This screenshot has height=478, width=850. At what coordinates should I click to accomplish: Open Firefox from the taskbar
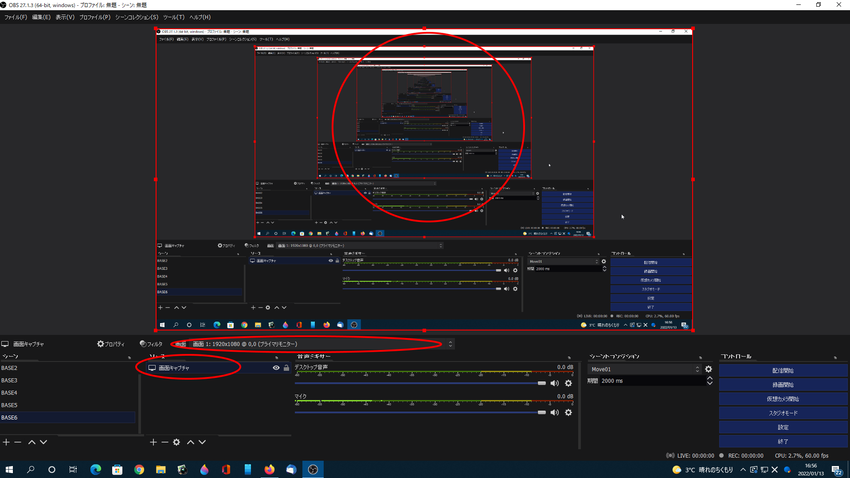[269, 469]
